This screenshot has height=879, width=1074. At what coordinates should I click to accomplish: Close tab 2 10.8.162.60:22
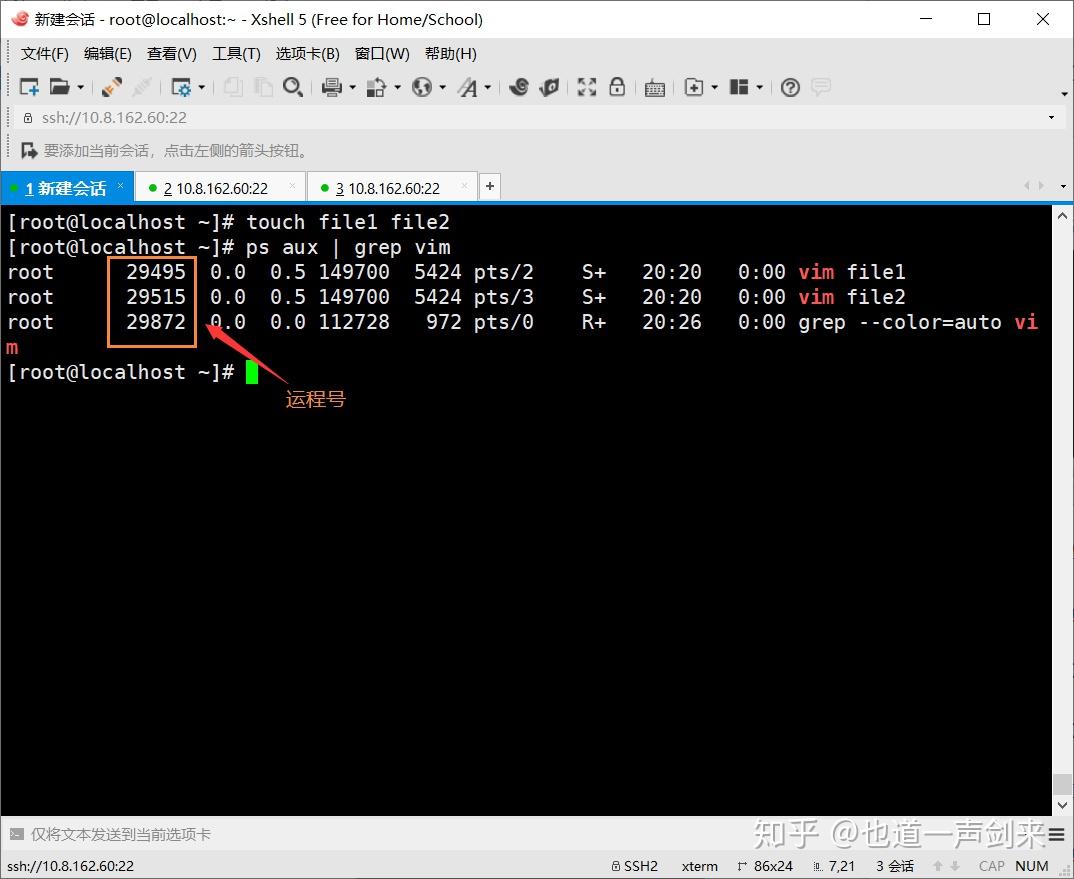292,186
